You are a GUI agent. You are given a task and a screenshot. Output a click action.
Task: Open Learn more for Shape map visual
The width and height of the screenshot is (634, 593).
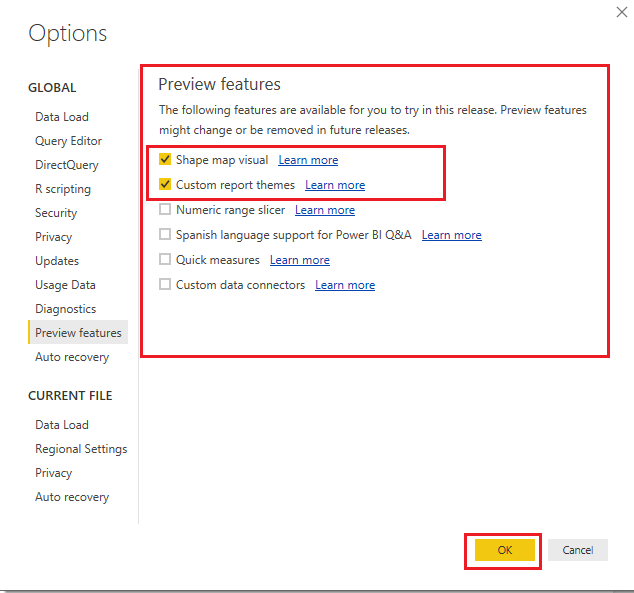(x=308, y=160)
